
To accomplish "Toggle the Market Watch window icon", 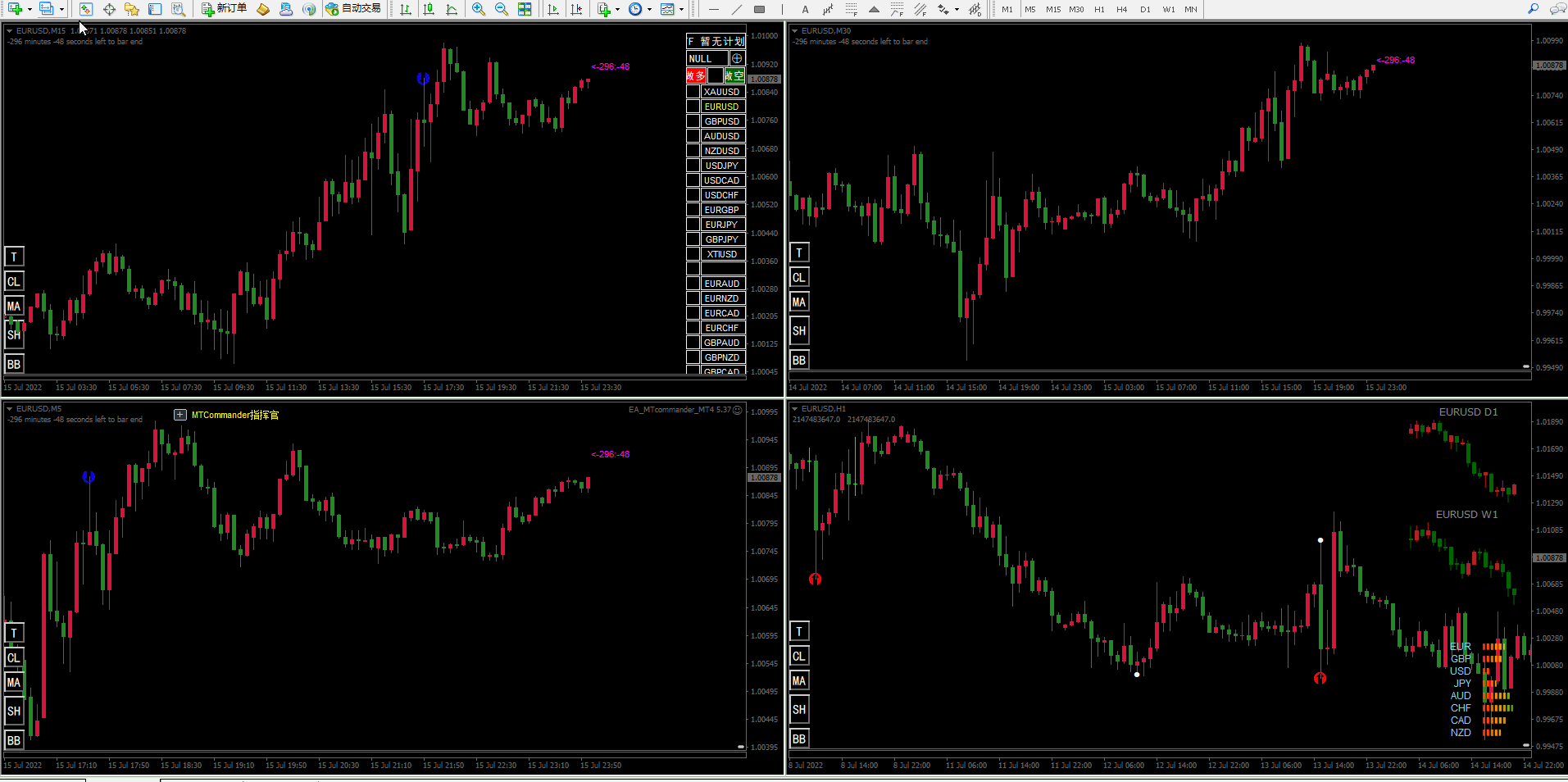I will tap(86, 9).
